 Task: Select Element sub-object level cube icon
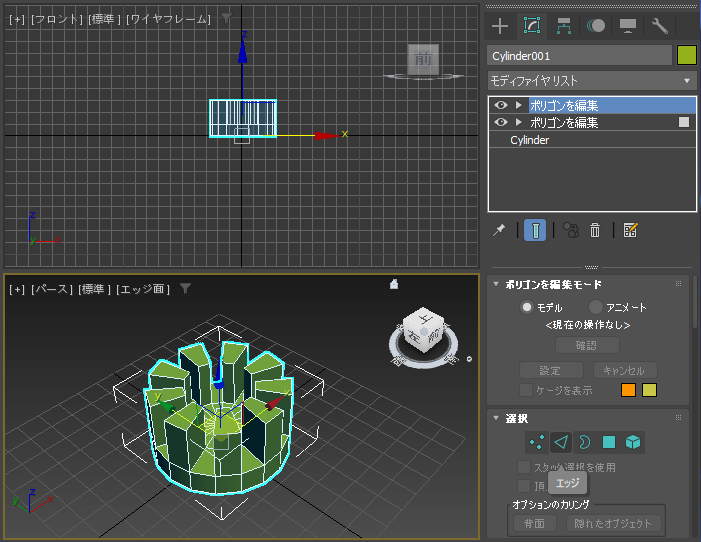click(x=633, y=442)
